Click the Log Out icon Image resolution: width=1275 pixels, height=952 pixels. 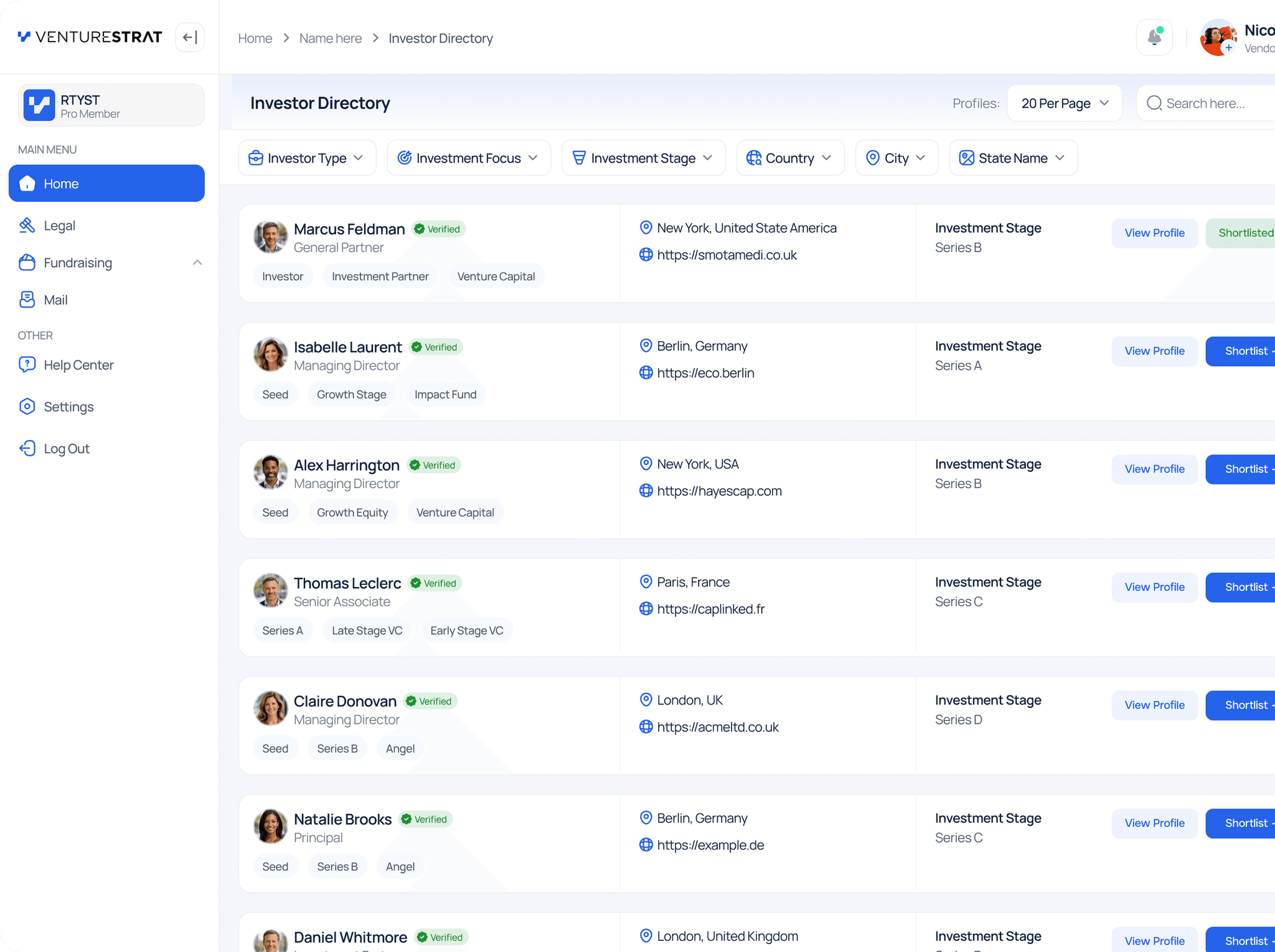tap(27, 448)
